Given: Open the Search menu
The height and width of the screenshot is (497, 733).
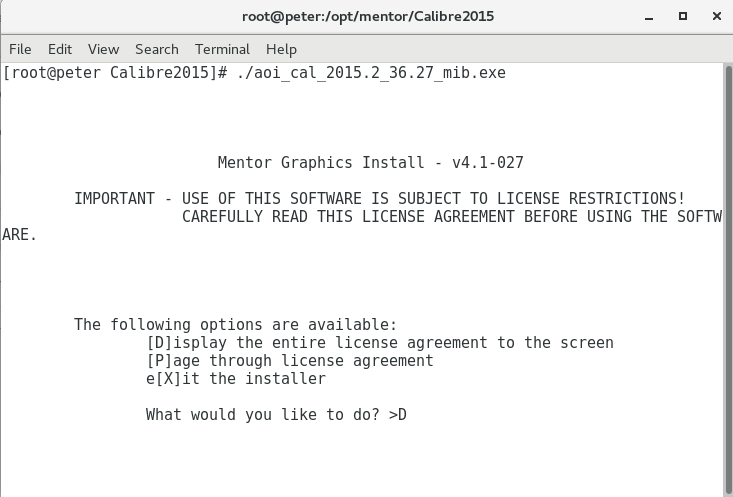Looking at the screenshot, I should [157, 49].
